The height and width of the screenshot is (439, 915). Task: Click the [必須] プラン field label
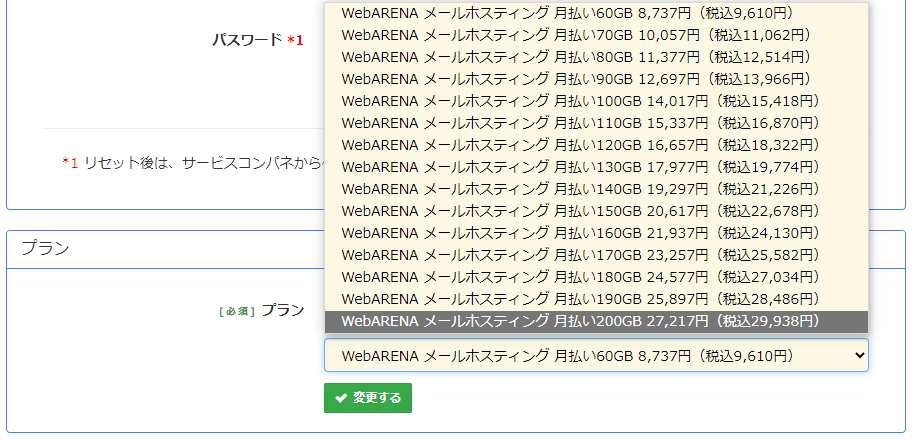click(261, 311)
